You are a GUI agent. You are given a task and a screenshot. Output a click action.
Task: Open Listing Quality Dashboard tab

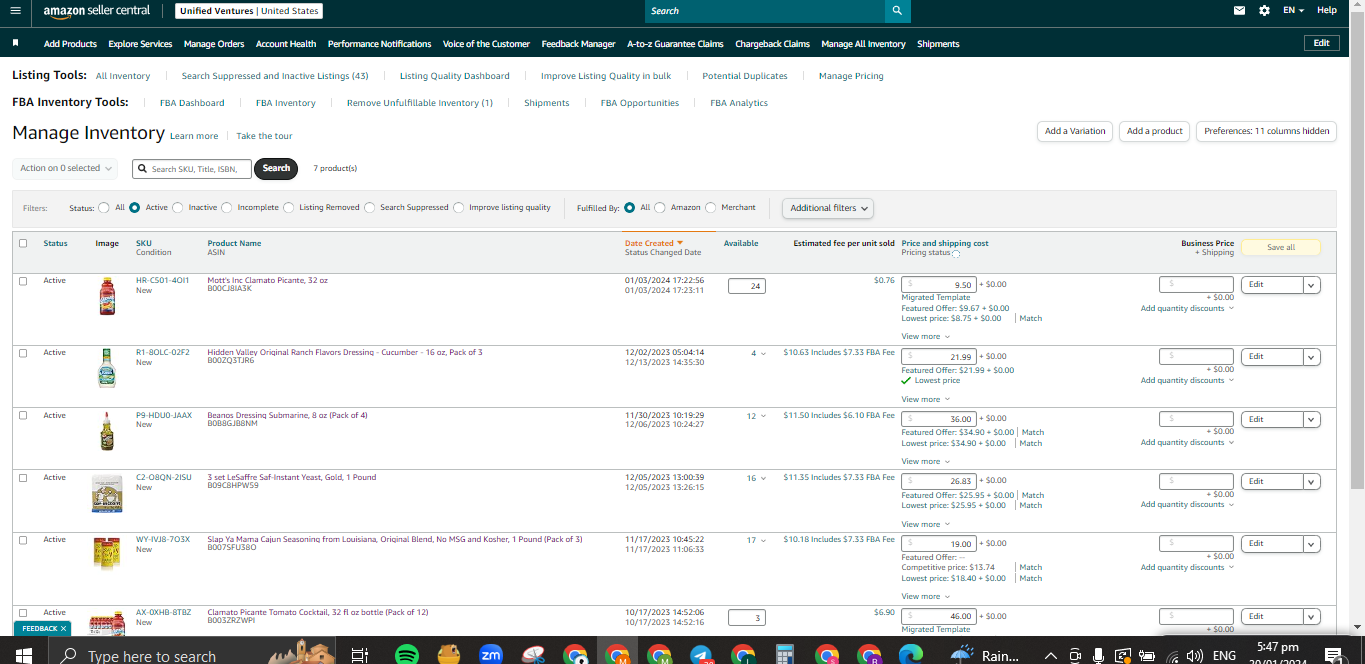[x=455, y=76]
